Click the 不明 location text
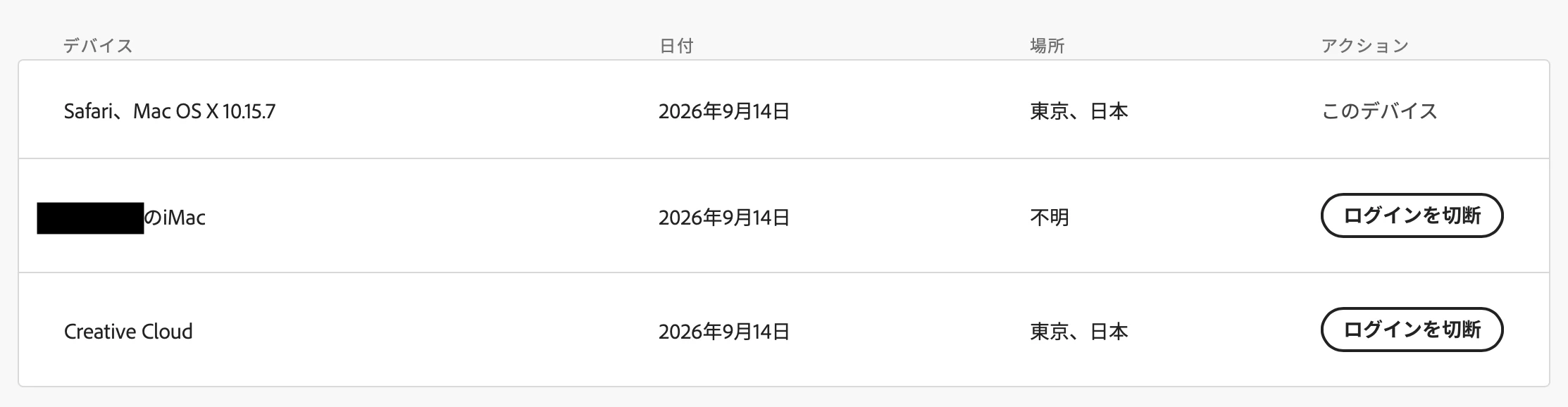 (1050, 218)
